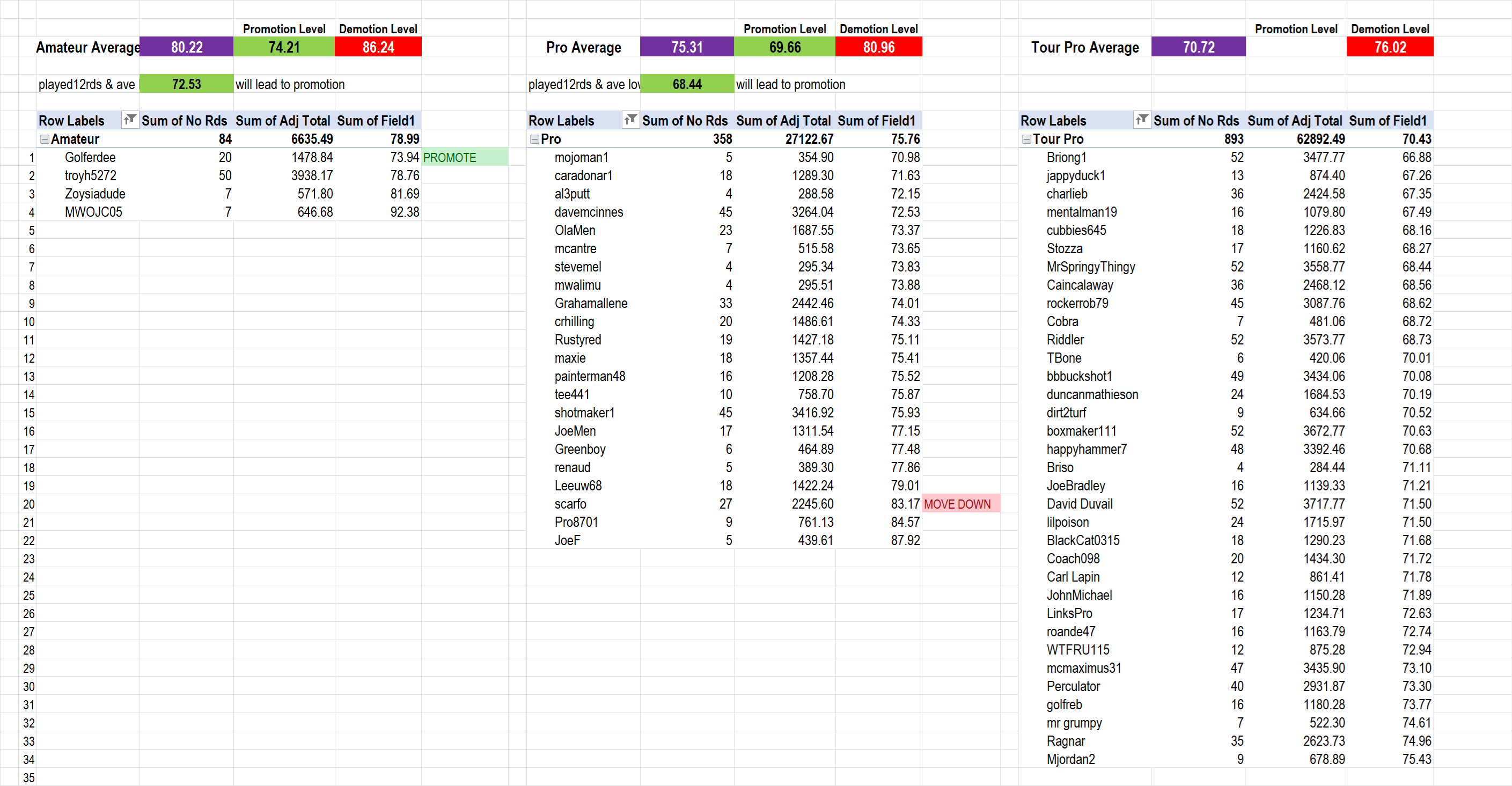1512x786 pixels.
Task: Select the green 72.53 amateur promotion cell
Action: (187, 84)
